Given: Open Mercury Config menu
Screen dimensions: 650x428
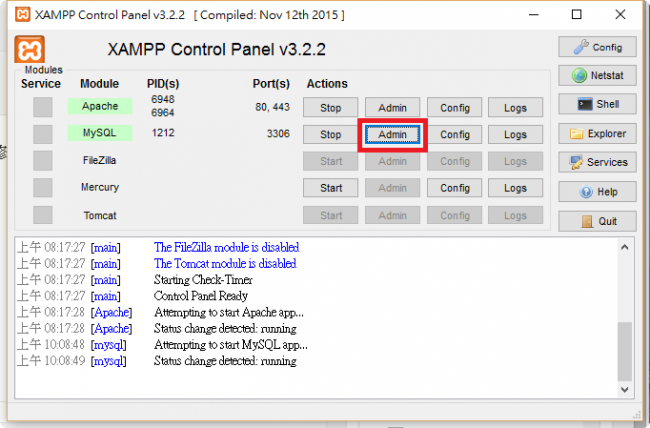Looking at the screenshot, I should pos(455,188).
